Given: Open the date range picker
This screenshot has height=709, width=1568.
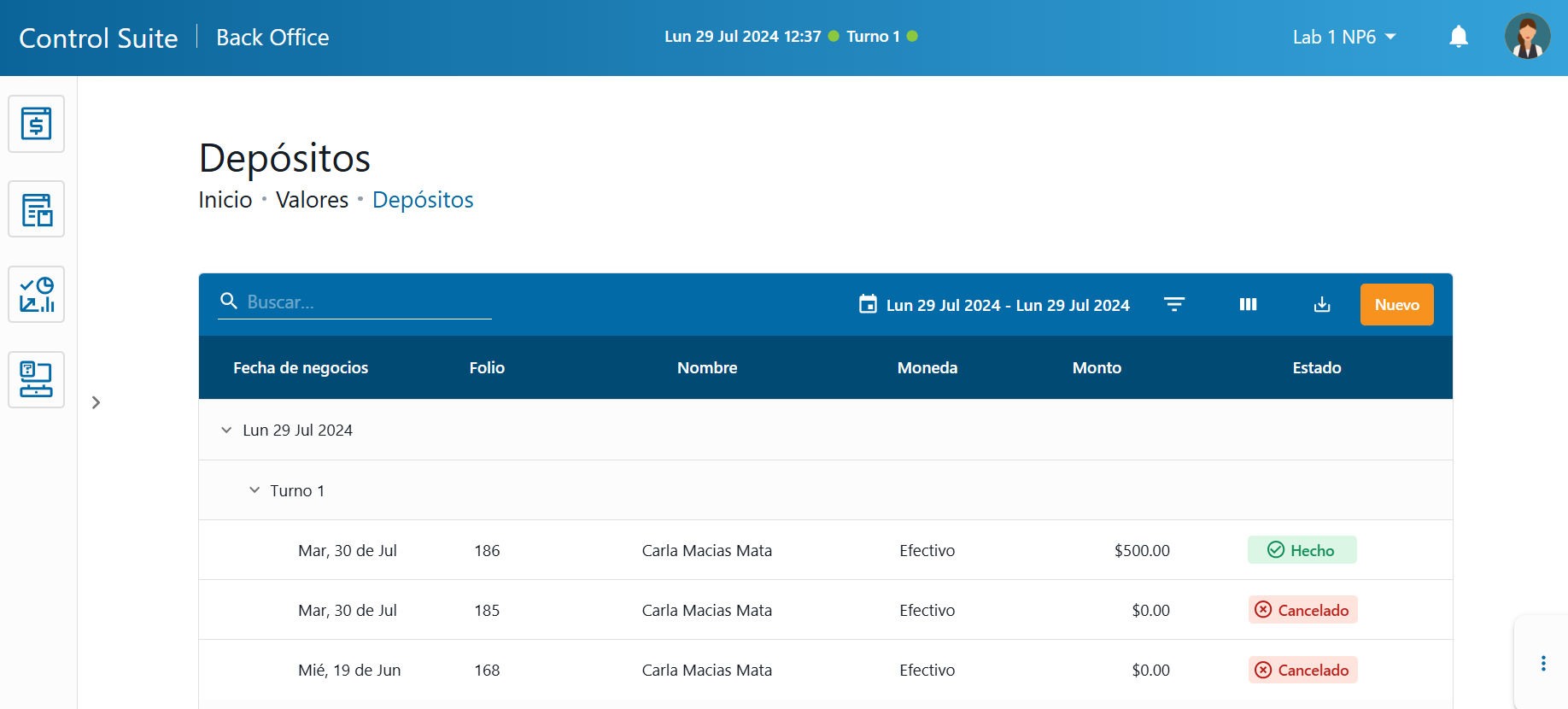Looking at the screenshot, I should click(x=995, y=305).
